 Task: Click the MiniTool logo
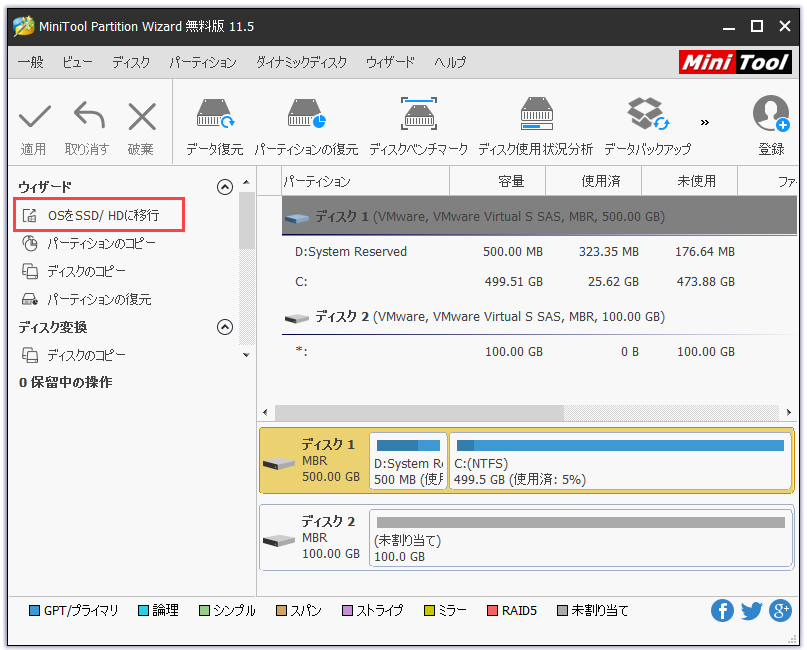735,62
